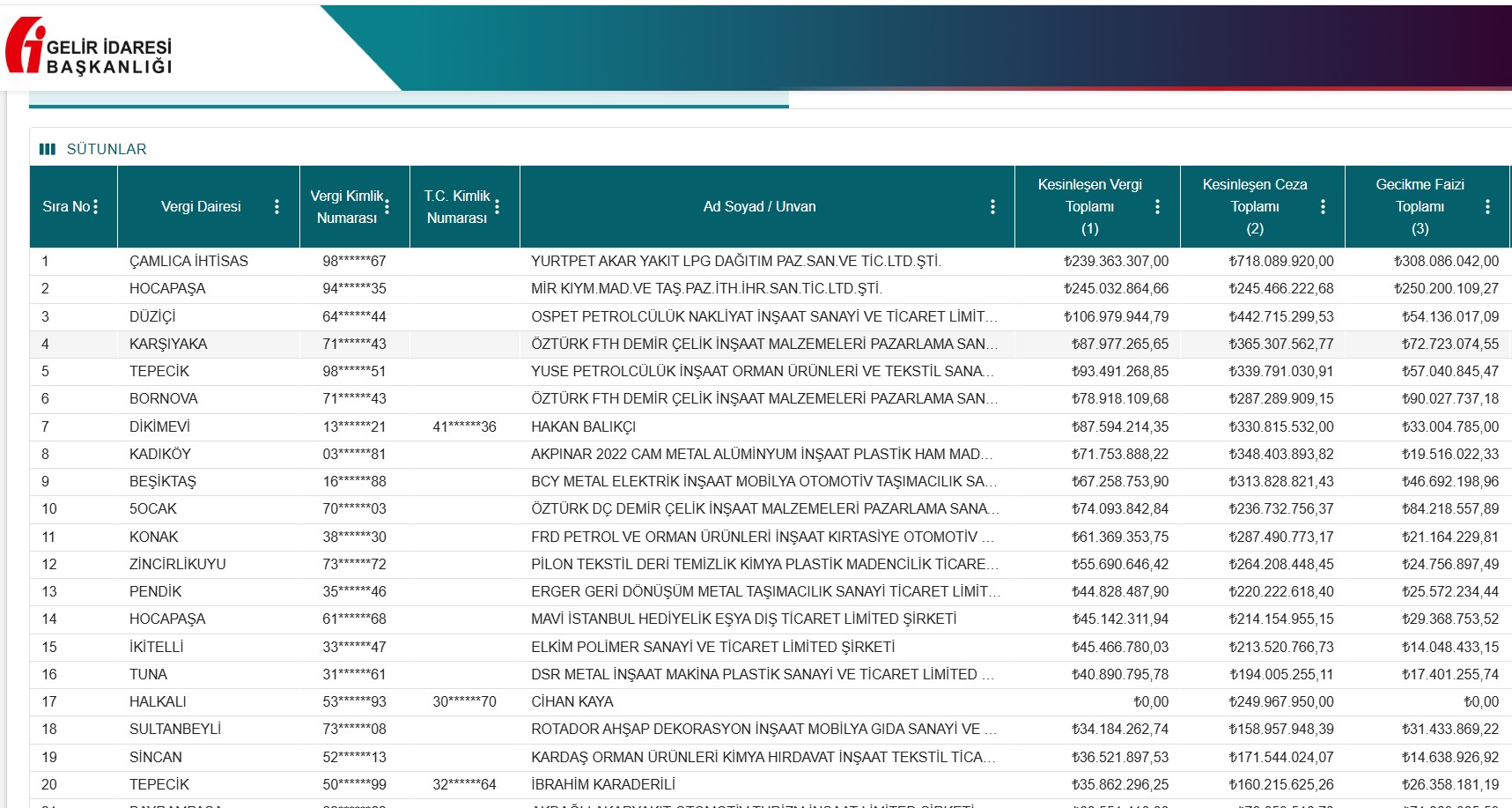This screenshot has width=1512, height=808.
Task: Select İBRAHİM KARADERİLİ name cell
Action: coord(603,784)
